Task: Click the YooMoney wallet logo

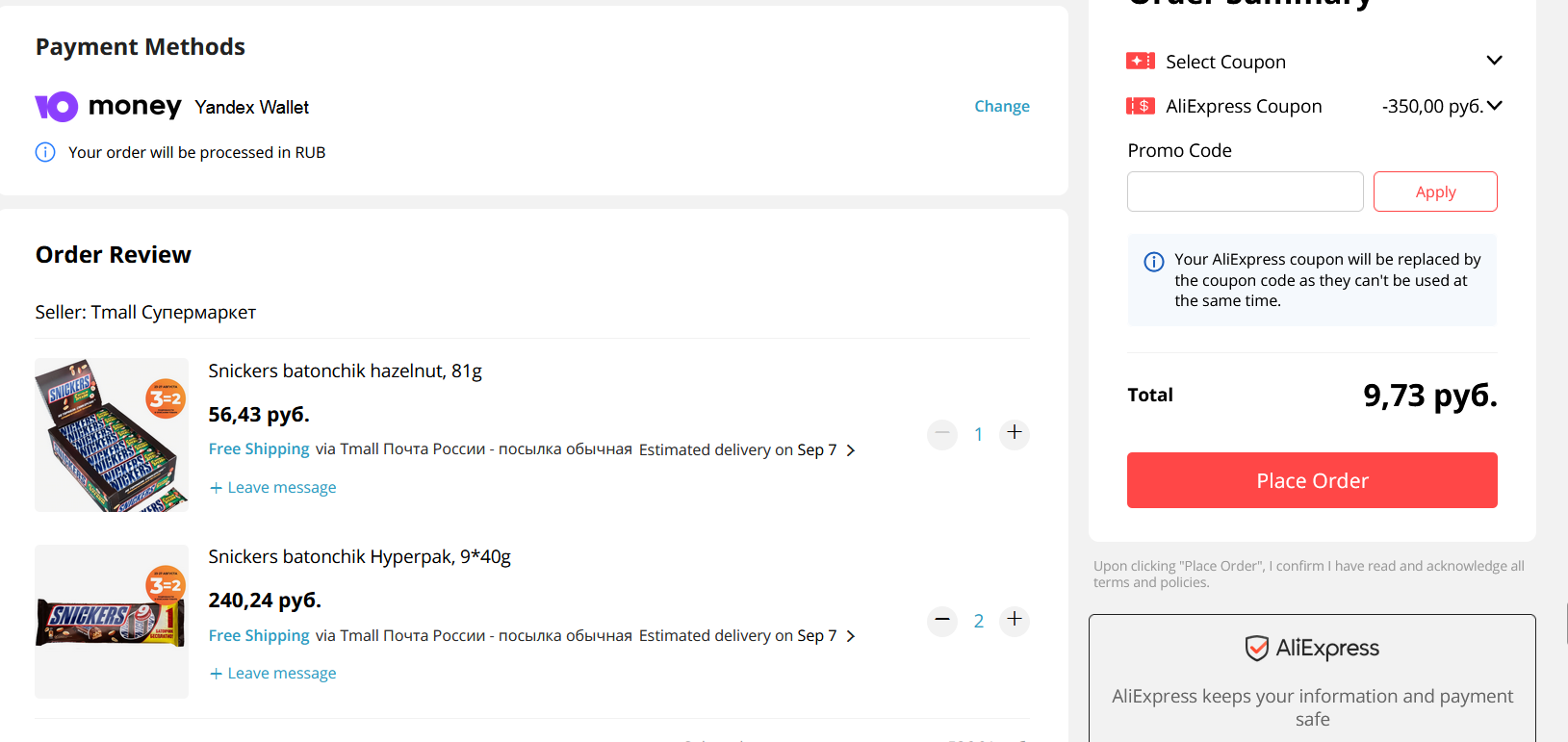Action: click(x=108, y=106)
